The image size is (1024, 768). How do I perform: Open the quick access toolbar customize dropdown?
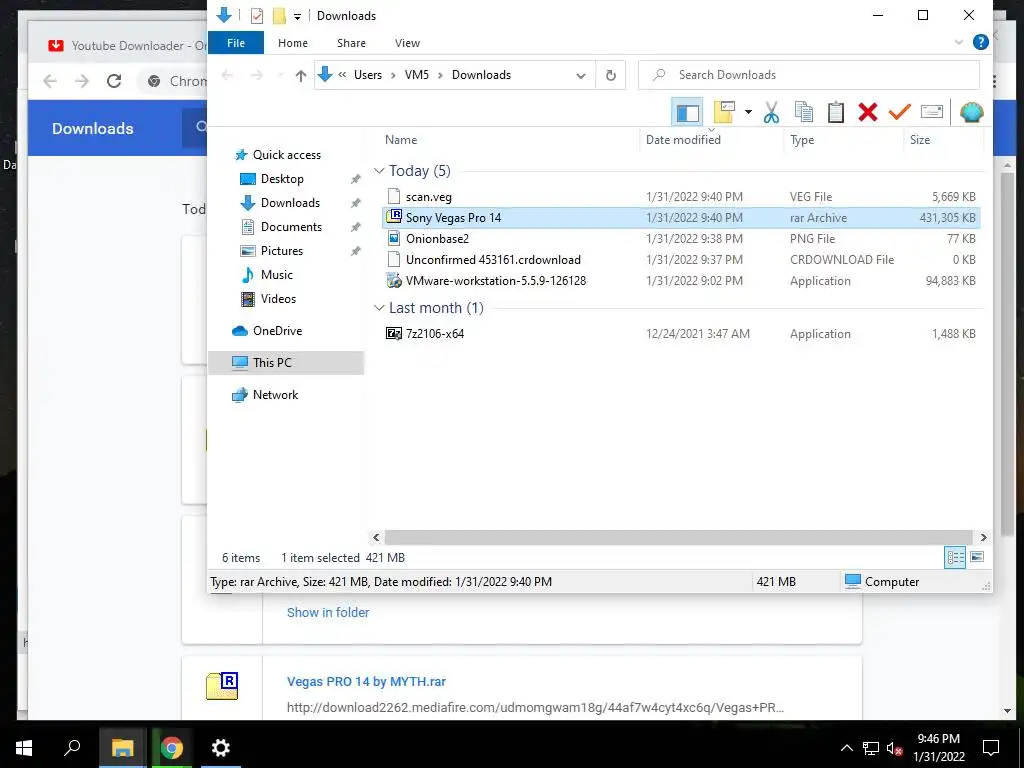(297, 16)
